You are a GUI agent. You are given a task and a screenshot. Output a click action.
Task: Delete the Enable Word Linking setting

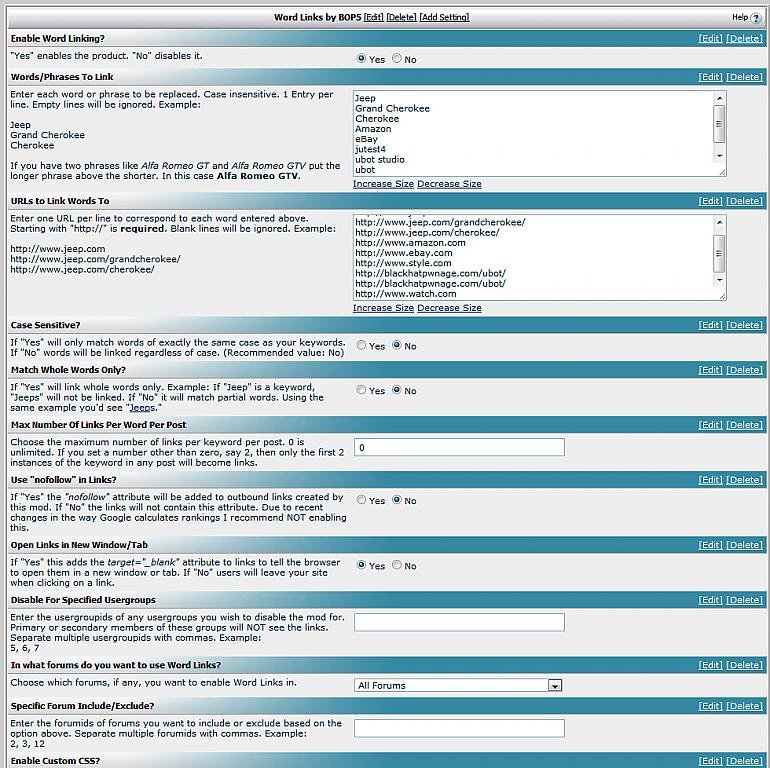click(x=744, y=38)
